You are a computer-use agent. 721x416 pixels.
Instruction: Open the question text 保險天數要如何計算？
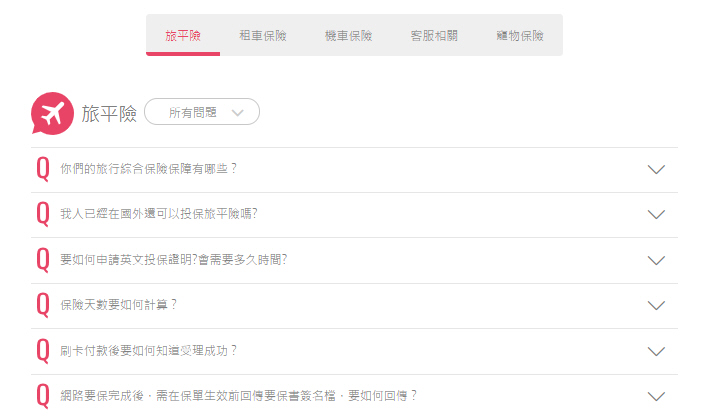(119, 305)
